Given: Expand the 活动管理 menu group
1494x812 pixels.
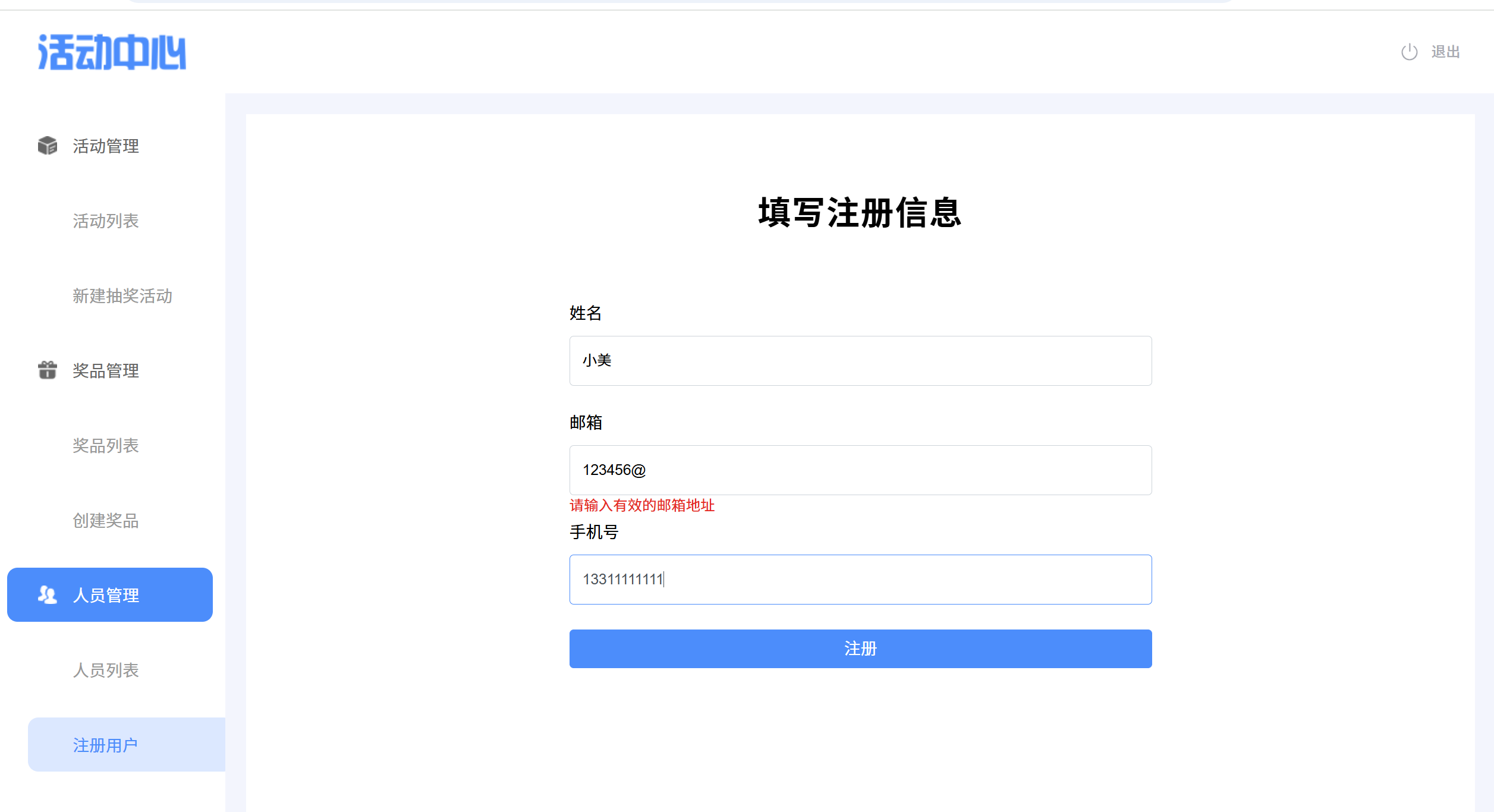Looking at the screenshot, I should pos(106,146).
